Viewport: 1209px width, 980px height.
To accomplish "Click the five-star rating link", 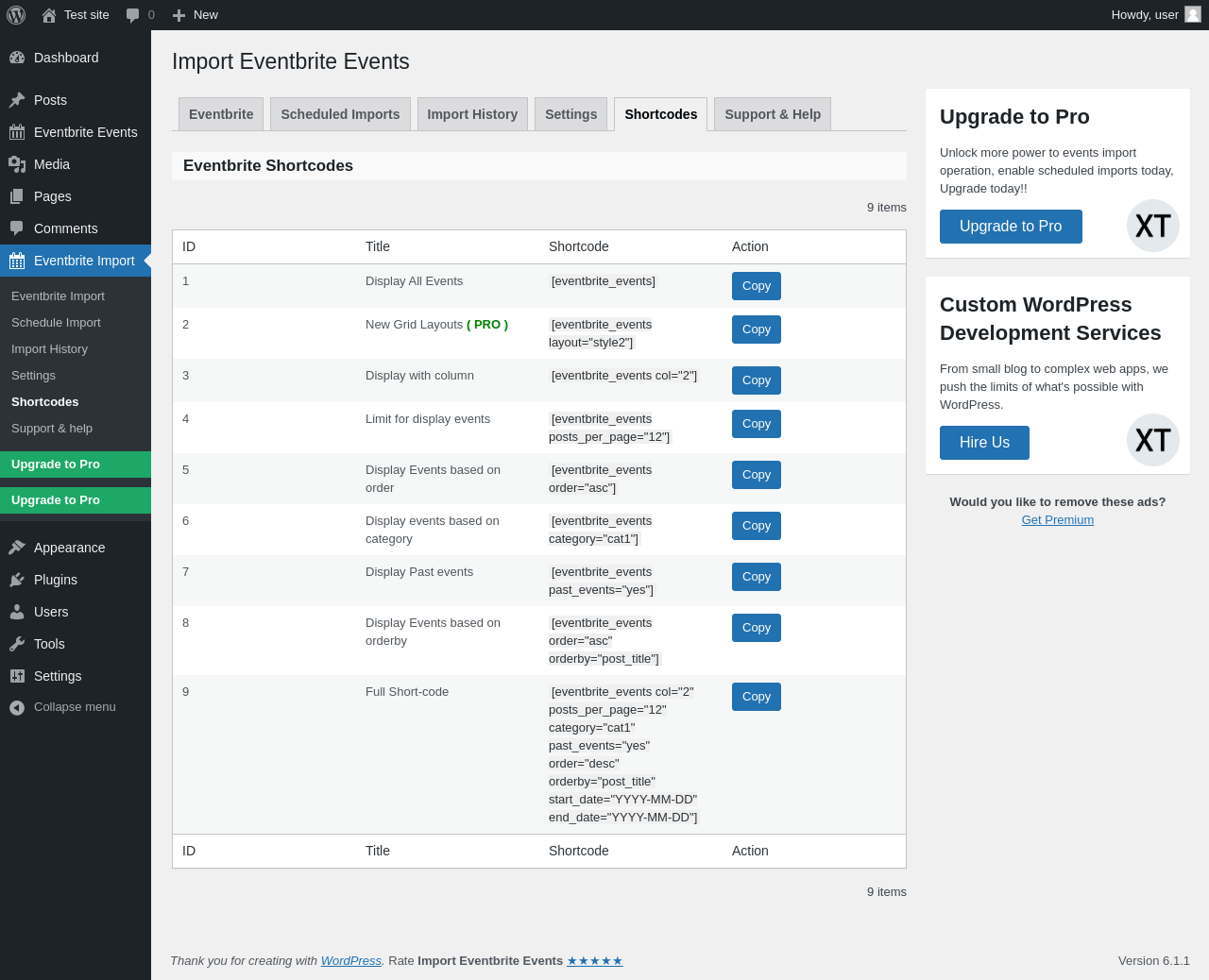I will click(595, 961).
